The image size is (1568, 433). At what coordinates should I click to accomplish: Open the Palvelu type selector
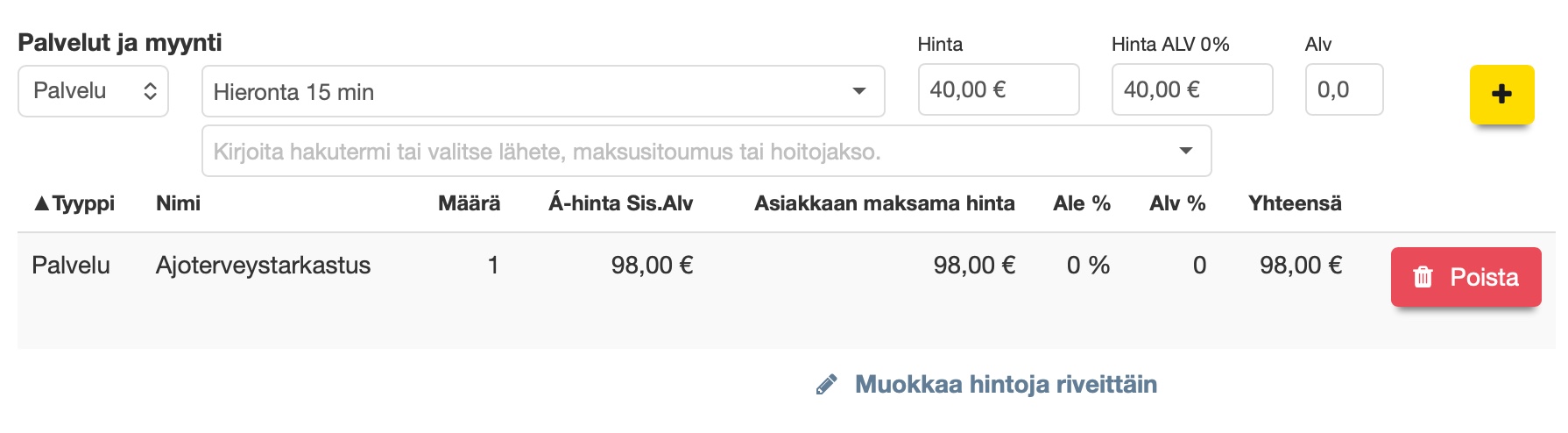click(x=93, y=91)
